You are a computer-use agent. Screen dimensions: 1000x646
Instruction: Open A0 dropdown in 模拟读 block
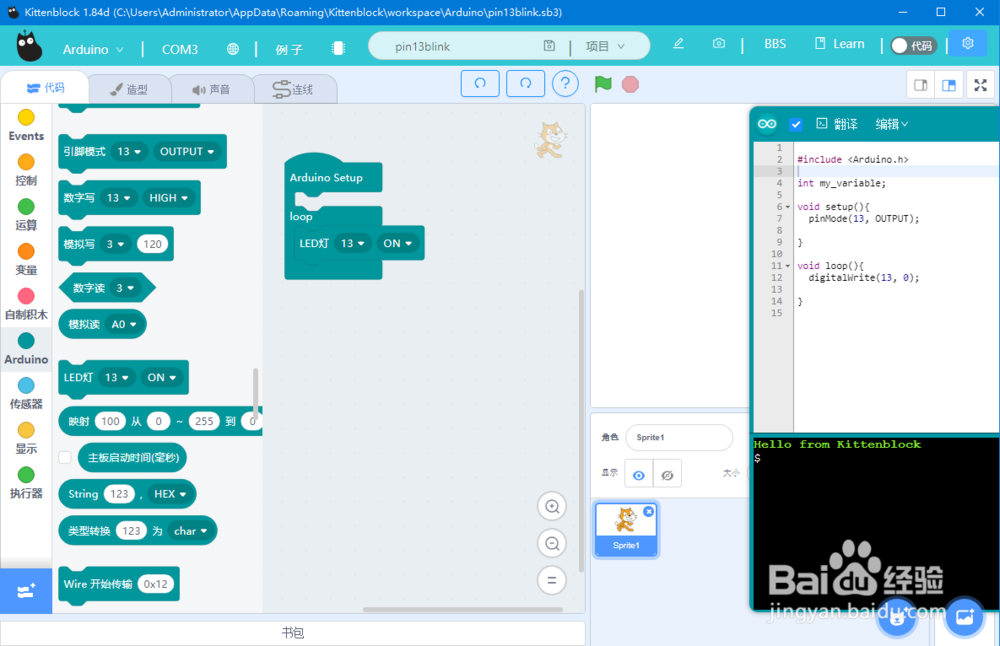click(124, 325)
